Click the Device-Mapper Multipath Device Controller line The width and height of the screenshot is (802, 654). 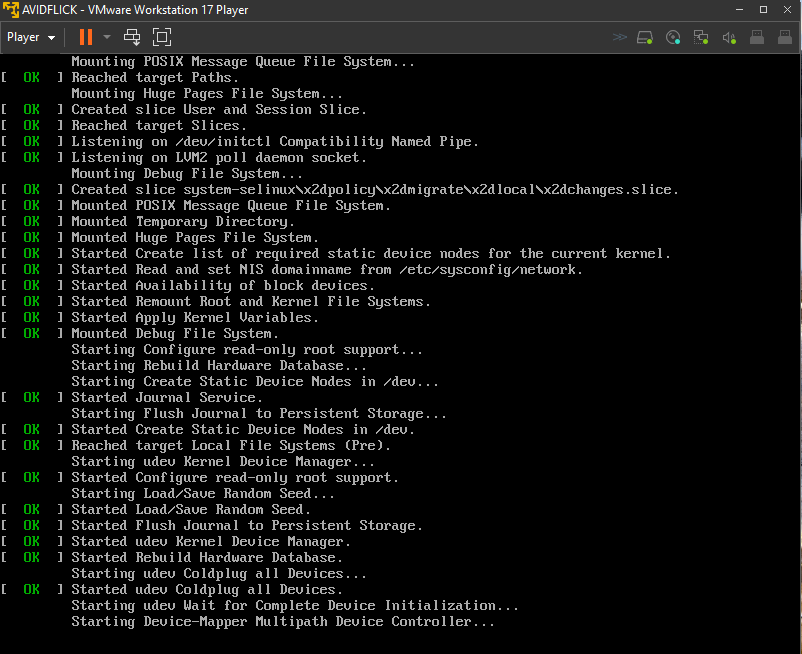283,621
